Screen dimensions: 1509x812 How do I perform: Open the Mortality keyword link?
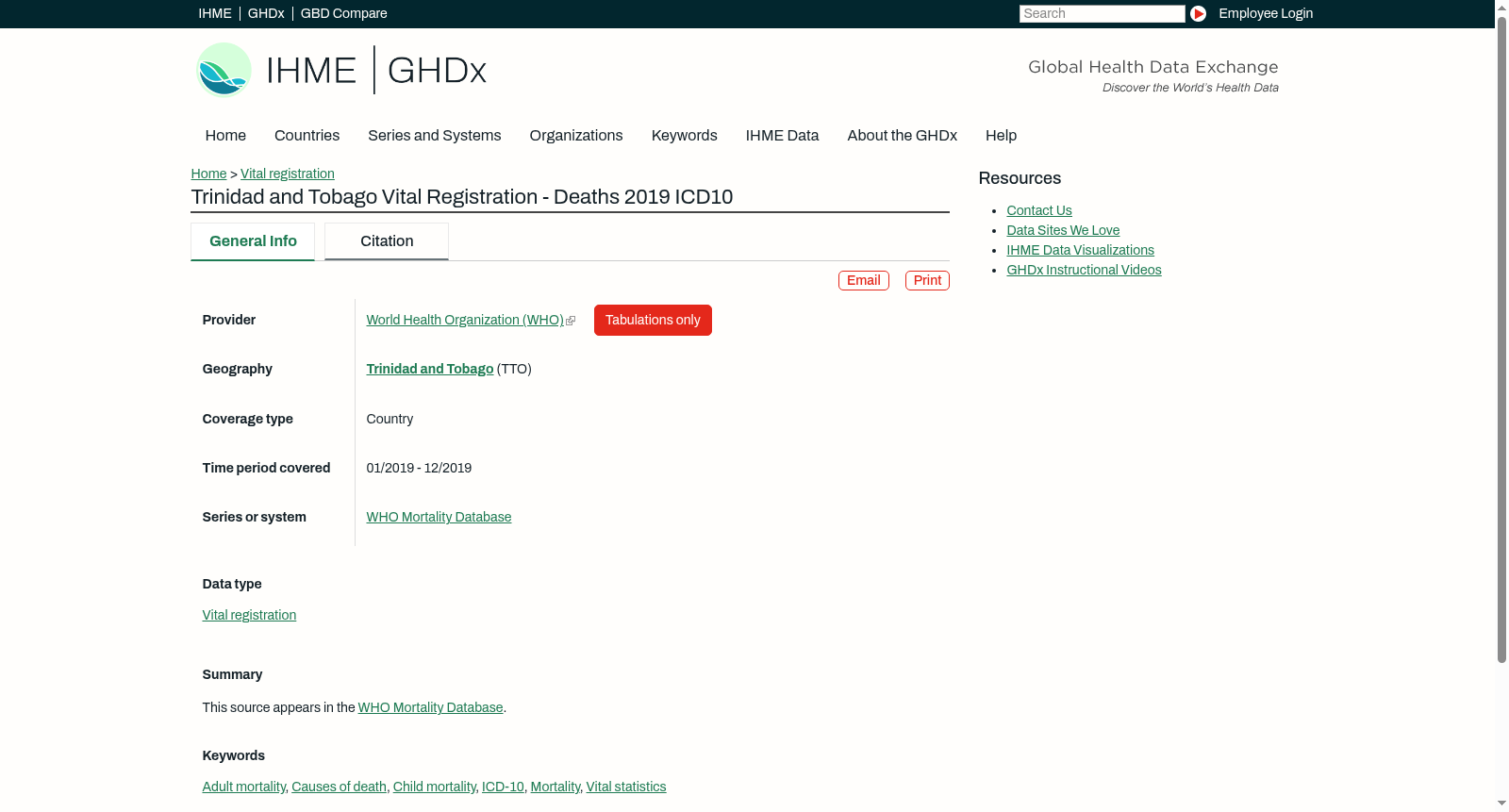(x=556, y=787)
